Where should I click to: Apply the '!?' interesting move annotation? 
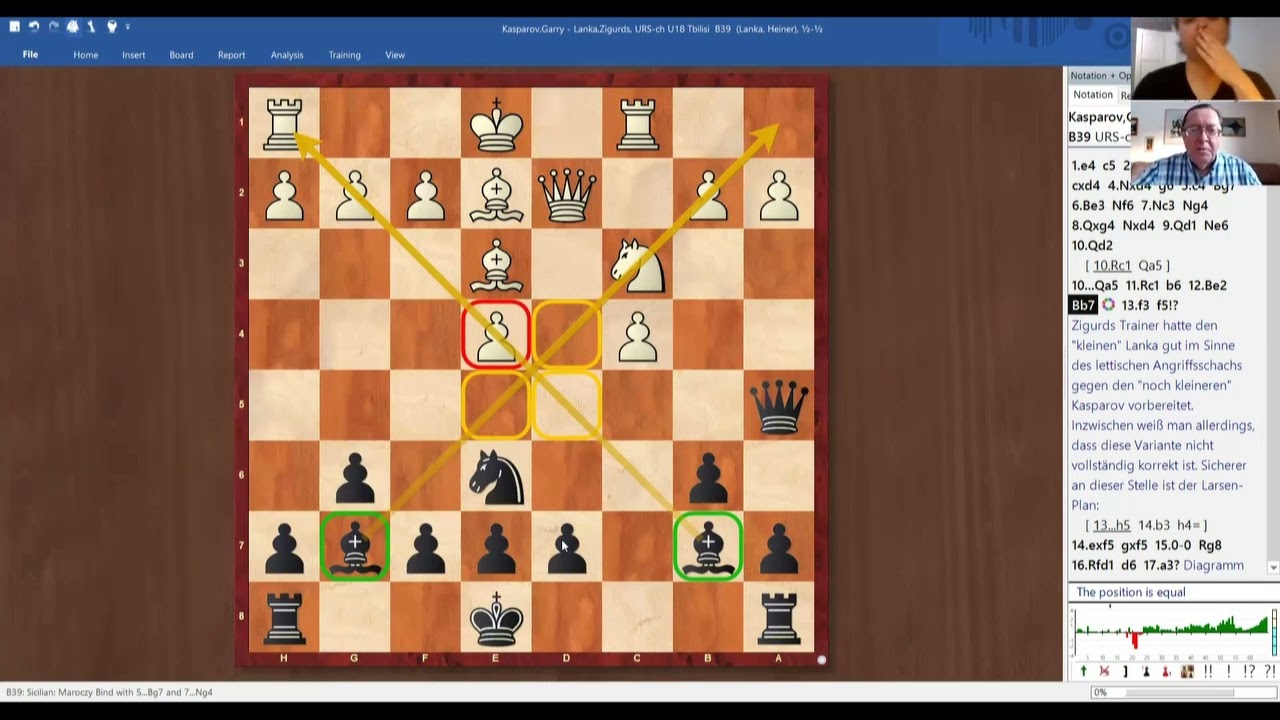pos(1249,671)
